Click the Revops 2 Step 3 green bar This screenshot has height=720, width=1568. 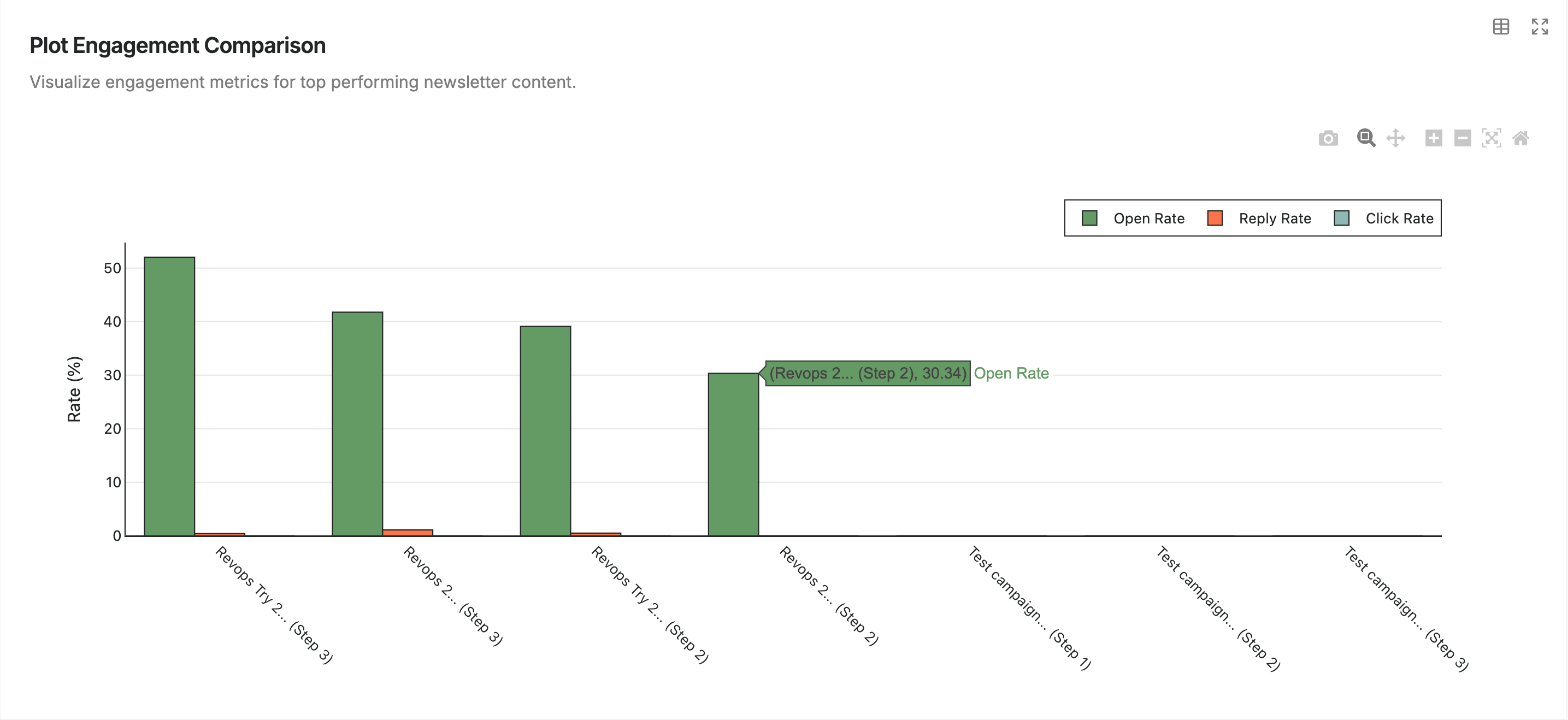(357, 423)
